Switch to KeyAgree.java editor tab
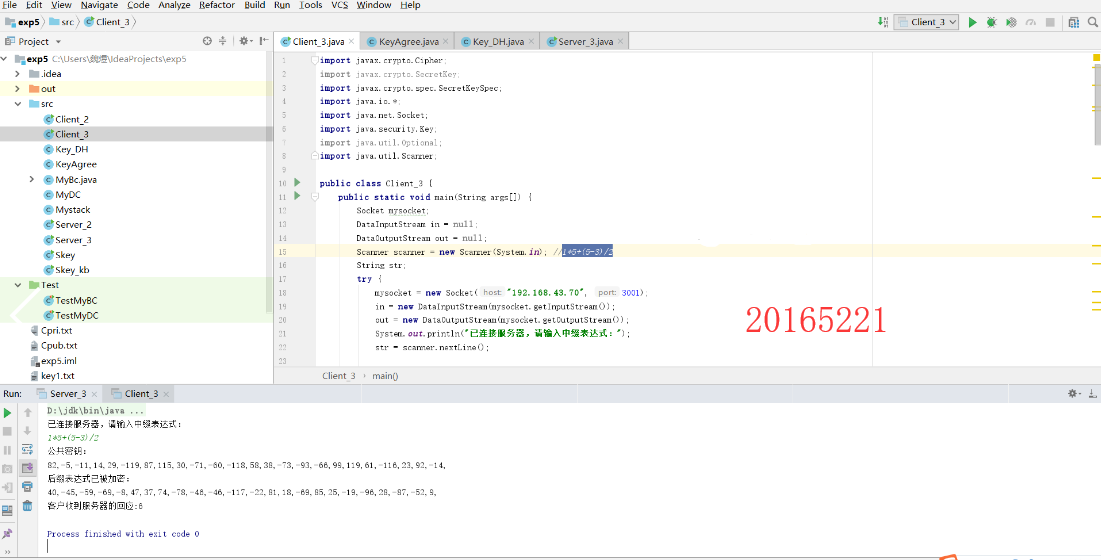This screenshot has height=560, width=1101. pos(406,41)
